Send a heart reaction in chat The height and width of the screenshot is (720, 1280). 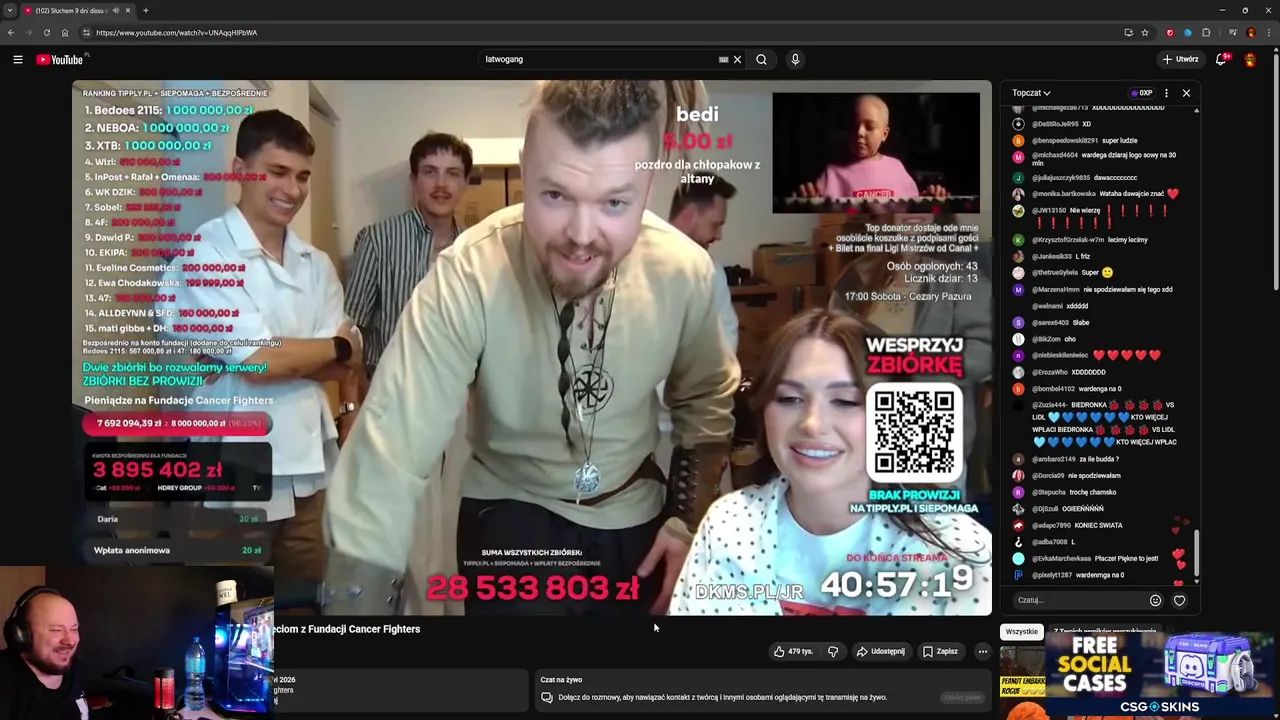(1179, 600)
